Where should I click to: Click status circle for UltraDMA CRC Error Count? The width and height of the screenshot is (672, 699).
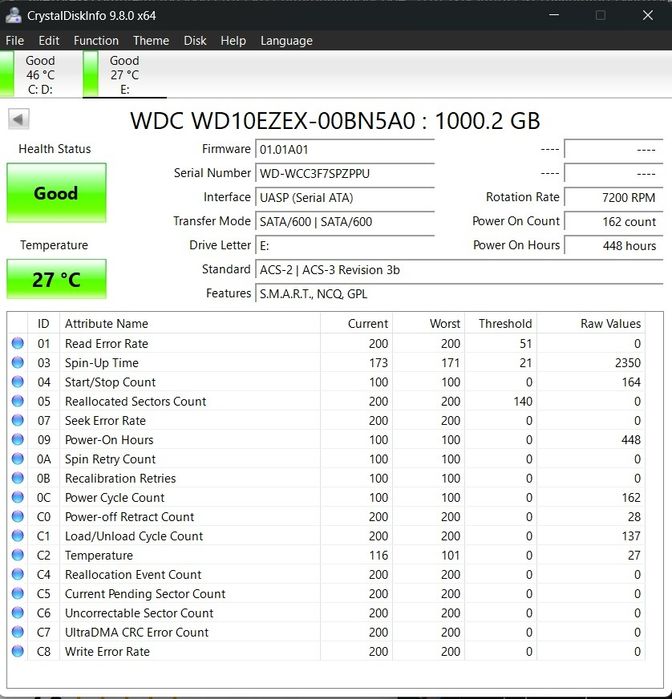coord(18,632)
